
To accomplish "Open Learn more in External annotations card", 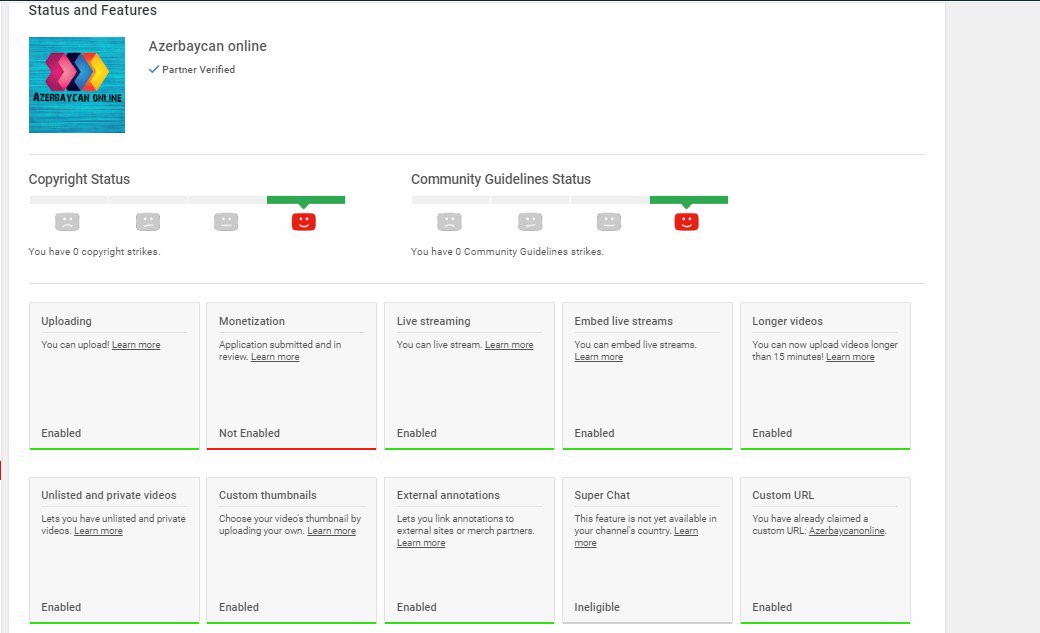I will 421,543.
